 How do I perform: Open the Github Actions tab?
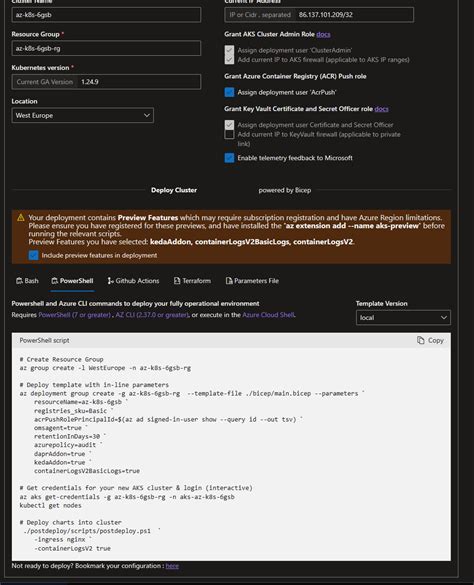click(x=133, y=281)
